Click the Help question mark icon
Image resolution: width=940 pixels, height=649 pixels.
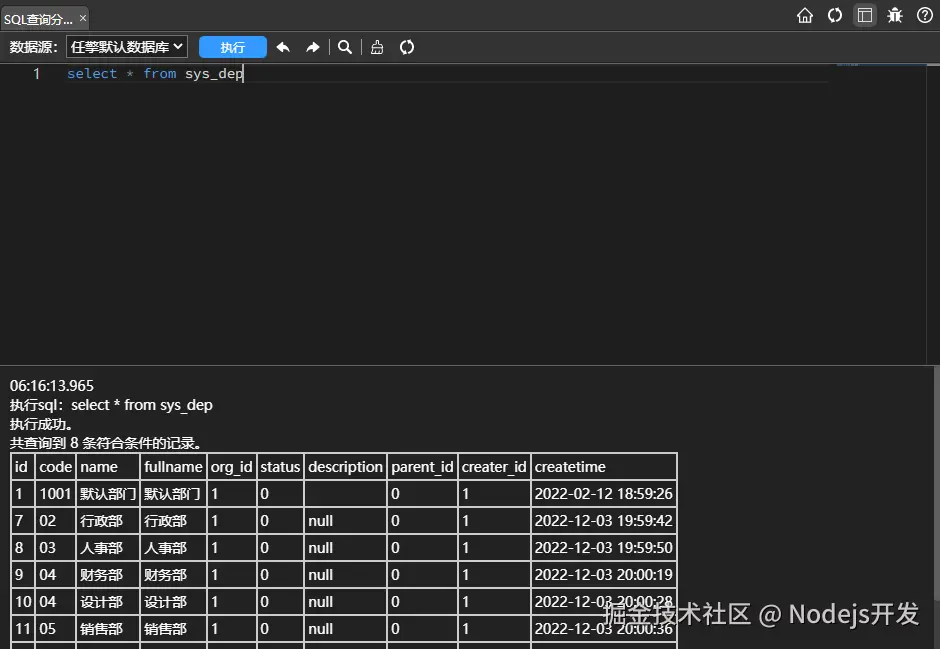point(925,15)
